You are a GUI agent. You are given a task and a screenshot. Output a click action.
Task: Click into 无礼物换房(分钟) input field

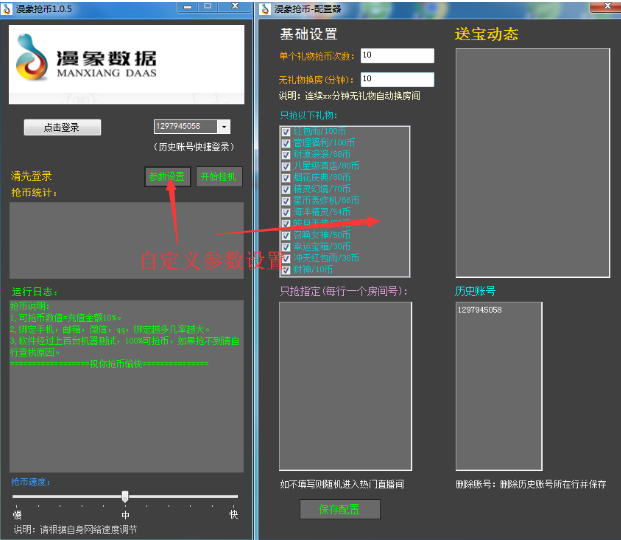click(397, 79)
